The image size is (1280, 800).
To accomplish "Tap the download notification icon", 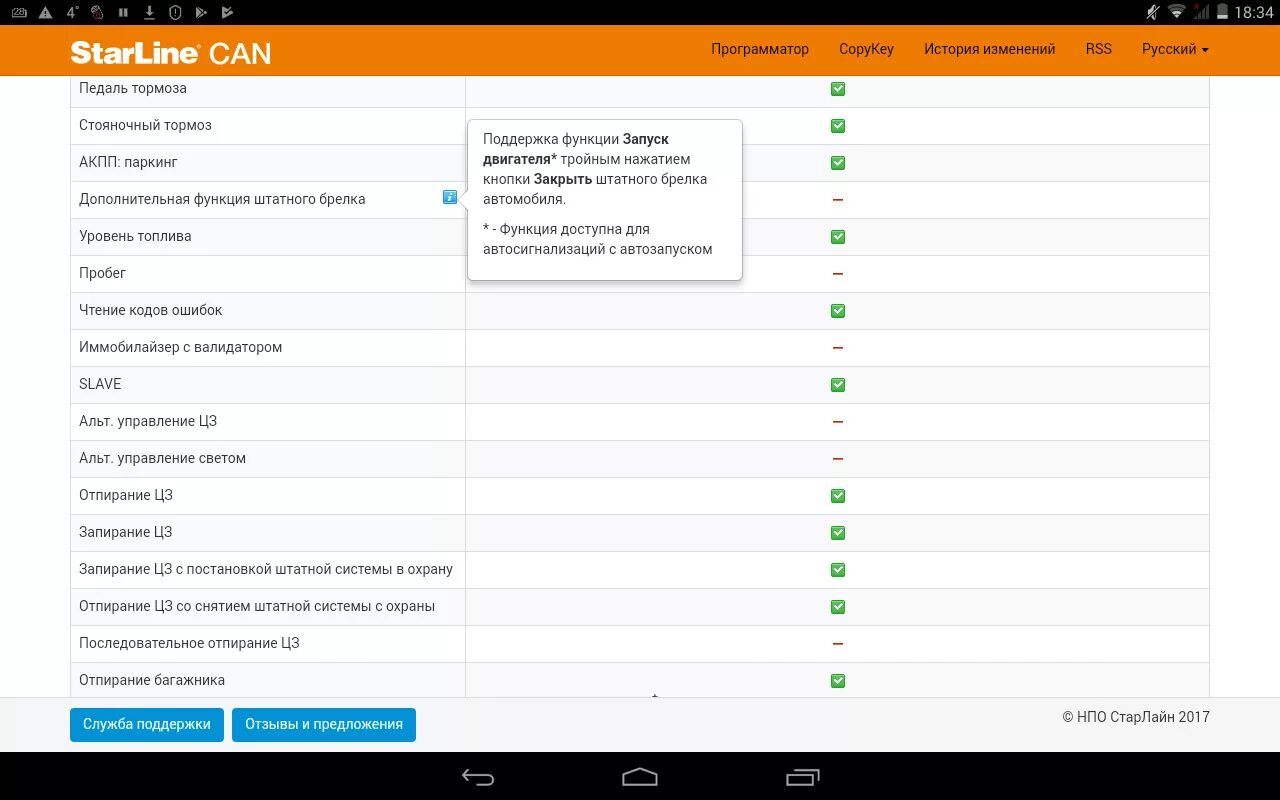I will tap(149, 13).
